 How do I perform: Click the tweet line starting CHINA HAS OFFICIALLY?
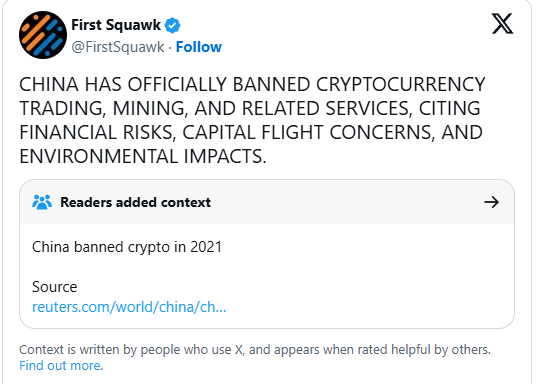point(252,85)
